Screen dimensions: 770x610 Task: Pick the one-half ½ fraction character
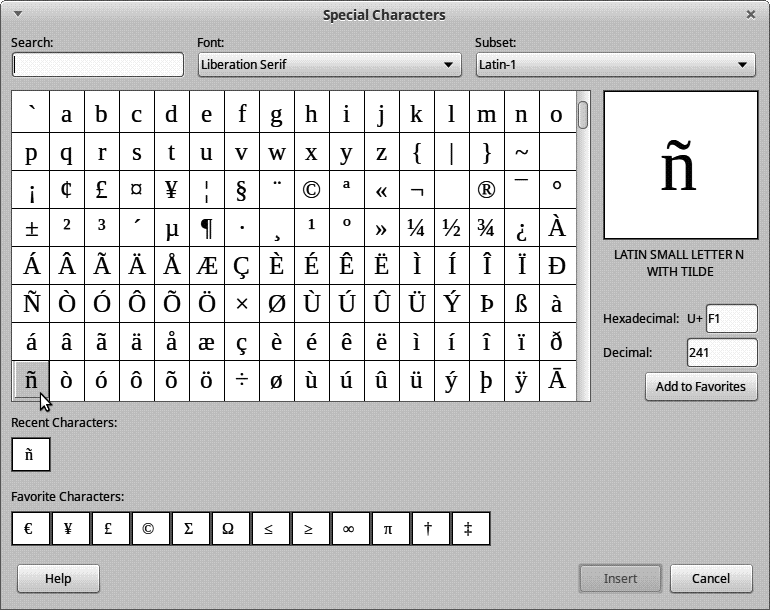451,228
